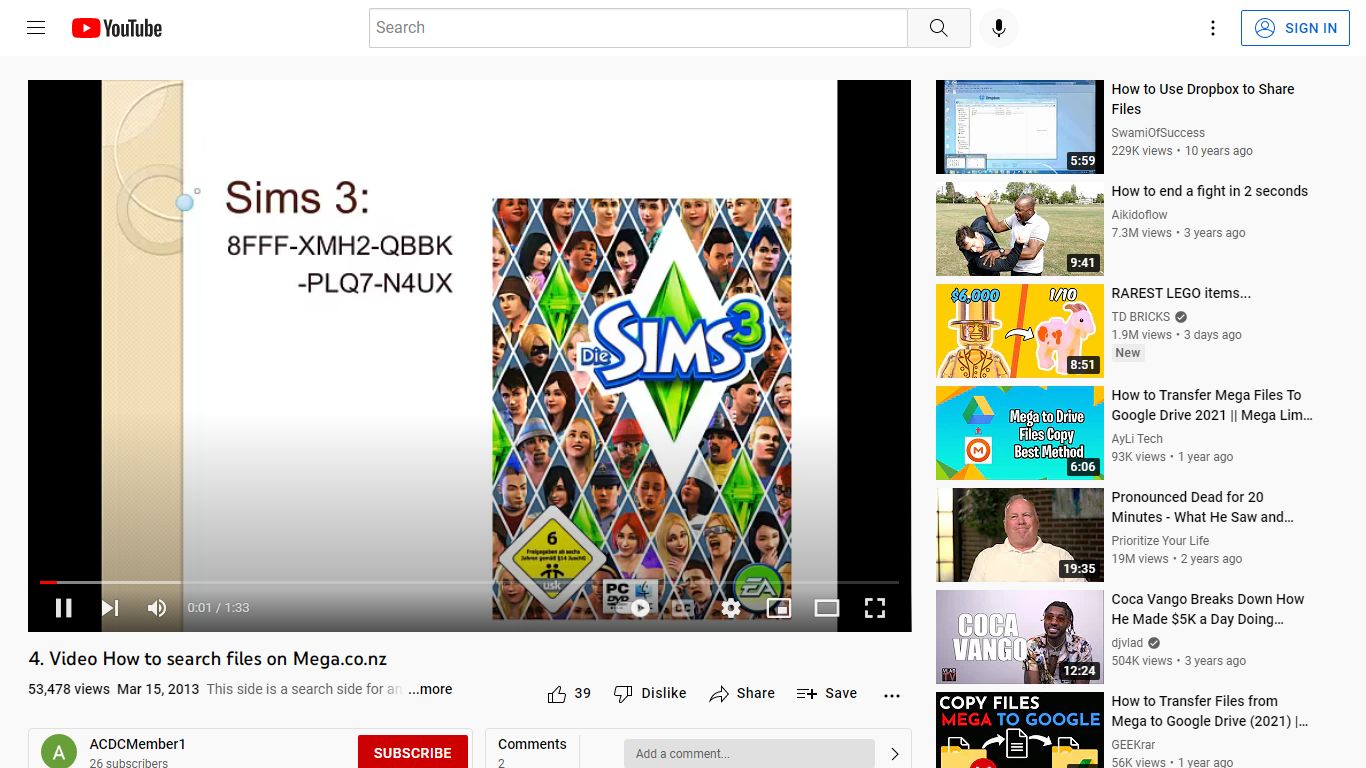The image size is (1366, 768).
Task: Open Coca Vango Breaks Down video title
Action: pos(1208,609)
